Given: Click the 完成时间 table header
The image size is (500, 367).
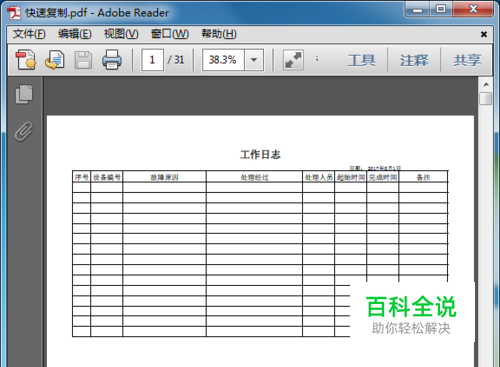Looking at the screenshot, I should click(383, 177).
